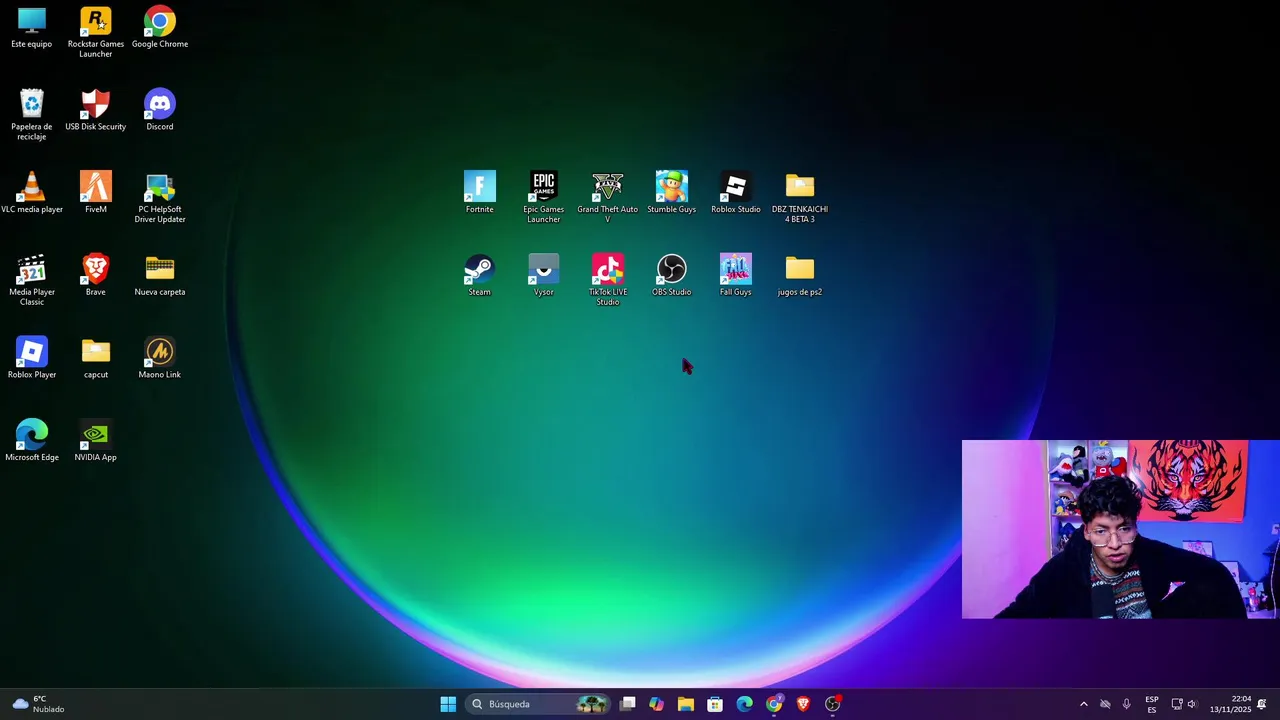This screenshot has height=720, width=1280.
Task: Select TikTok LIVE Studio icon
Action: click(x=608, y=280)
